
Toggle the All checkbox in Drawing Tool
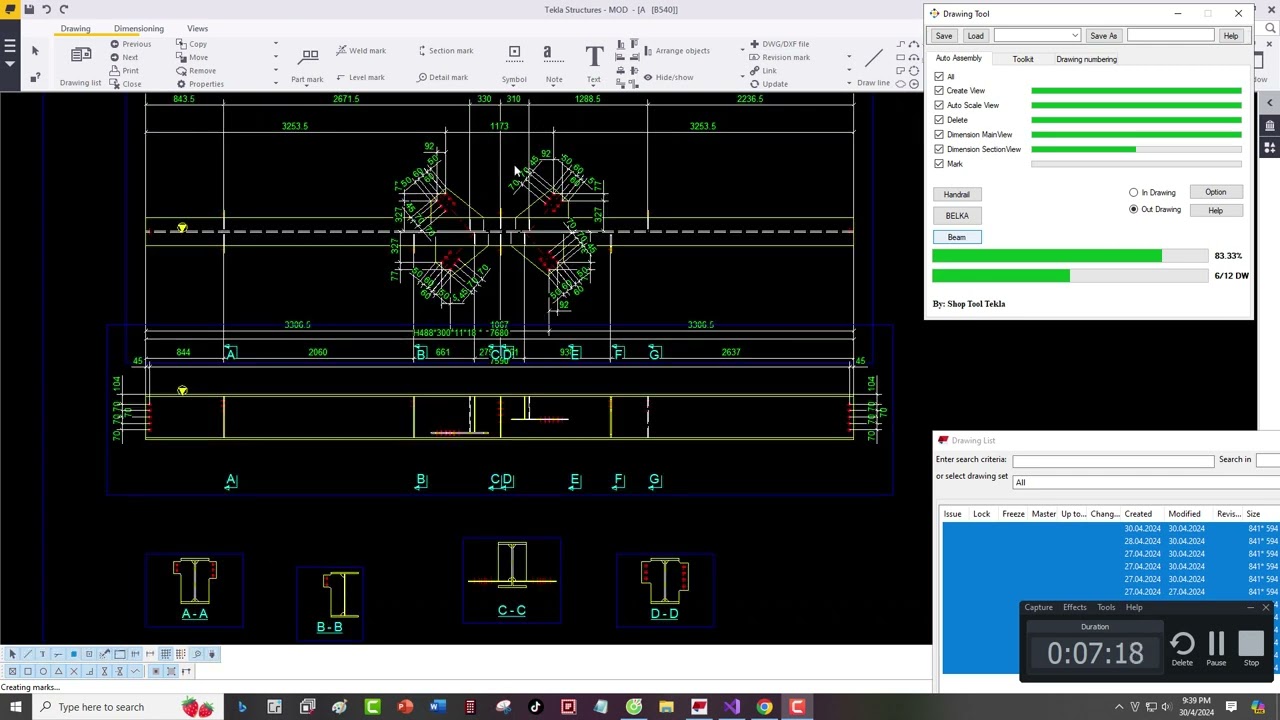click(x=939, y=76)
